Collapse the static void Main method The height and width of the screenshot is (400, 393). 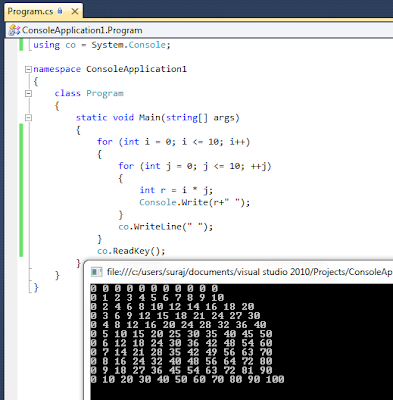pos(28,118)
